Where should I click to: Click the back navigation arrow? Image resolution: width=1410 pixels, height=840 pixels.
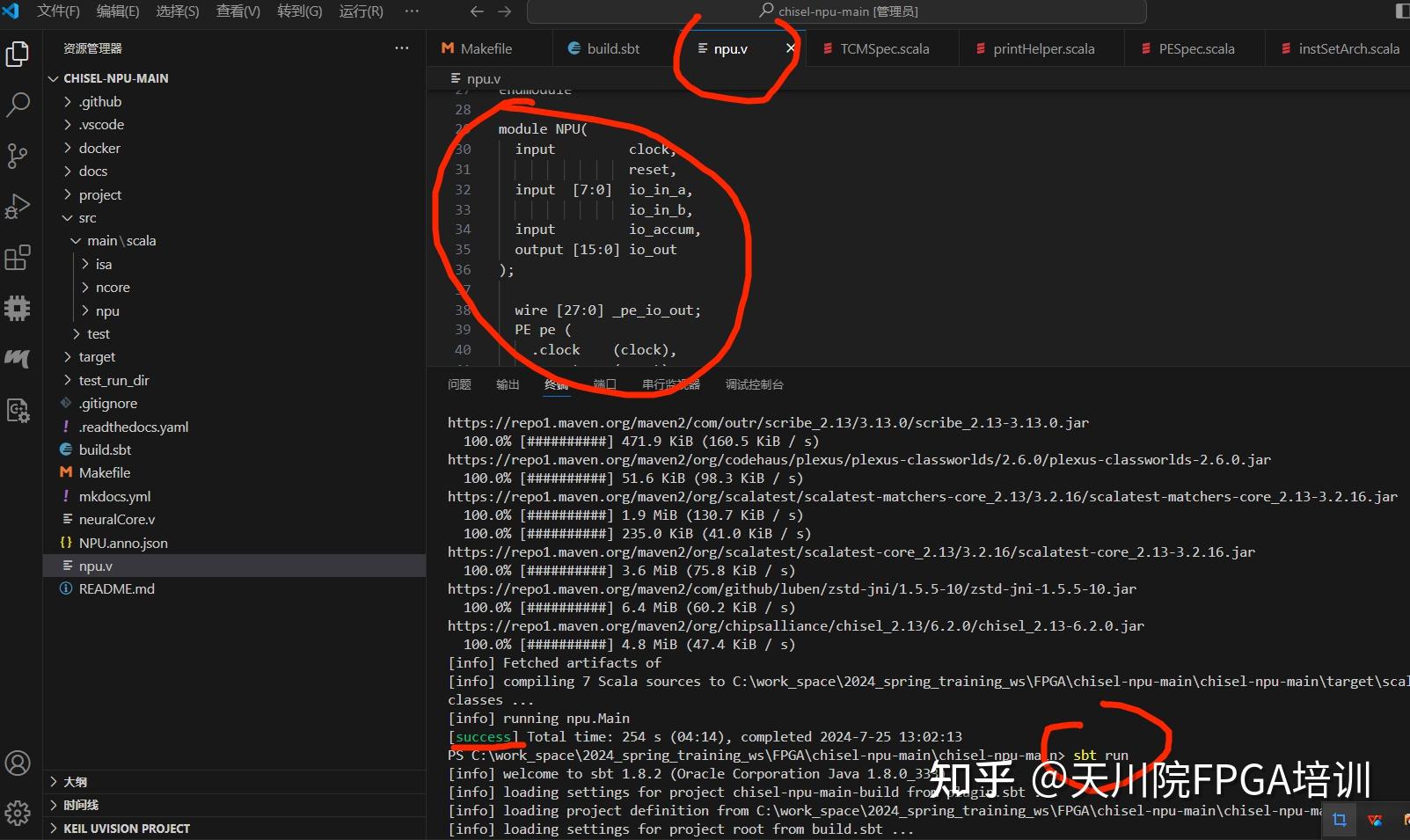477,11
